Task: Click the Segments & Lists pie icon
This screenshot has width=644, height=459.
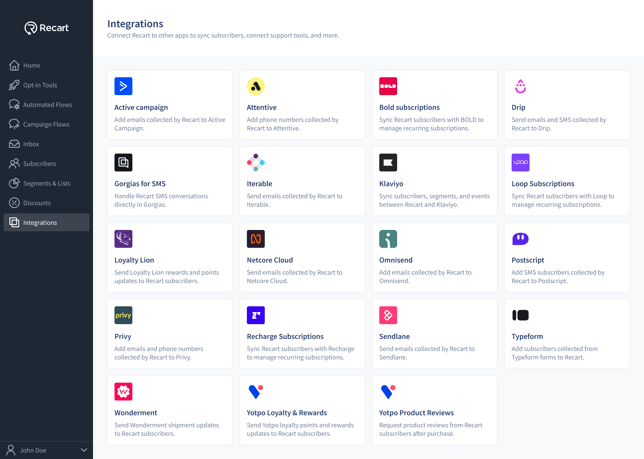Action: point(14,183)
